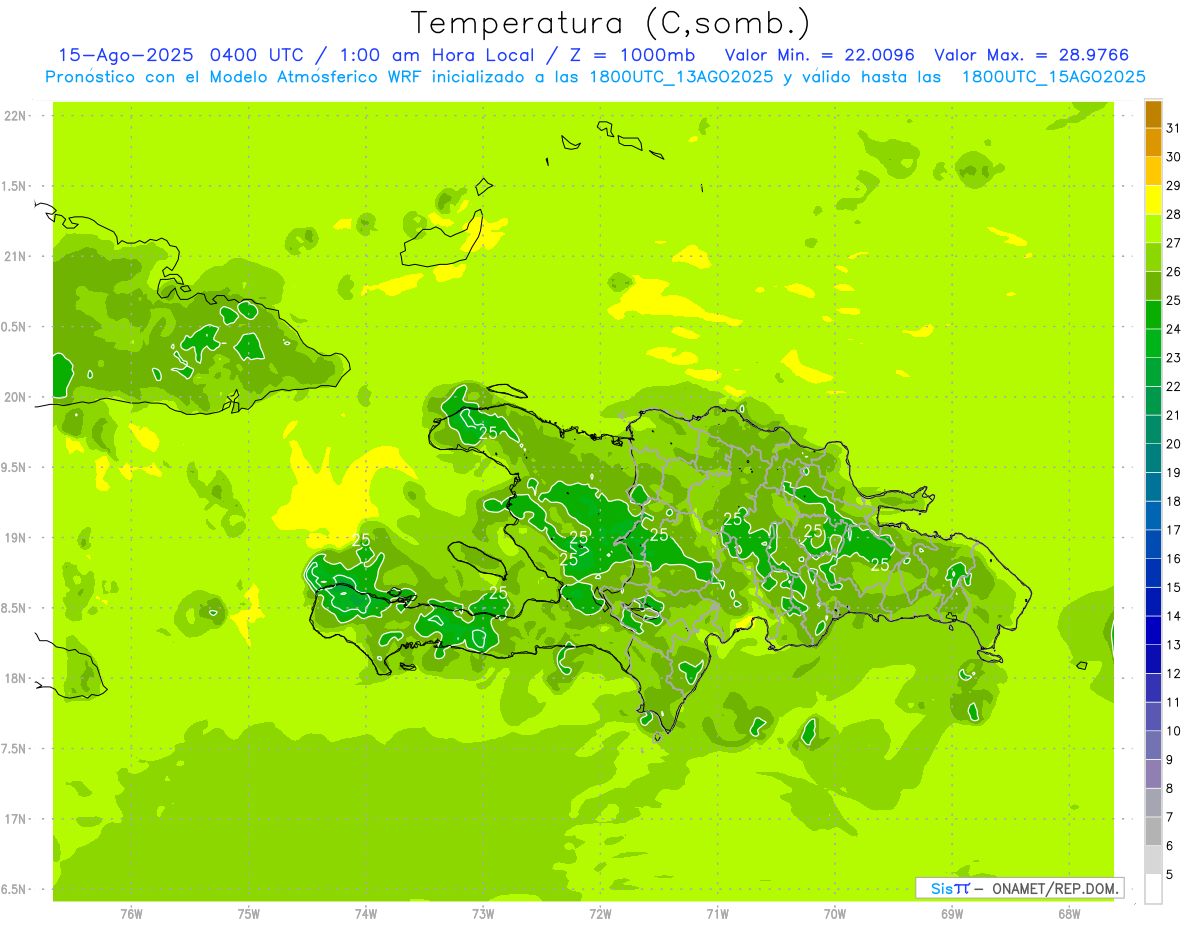Image resolution: width=1200 pixels, height=927 pixels.
Task: Click the 20N latitude label
Action: [x=17, y=397]
